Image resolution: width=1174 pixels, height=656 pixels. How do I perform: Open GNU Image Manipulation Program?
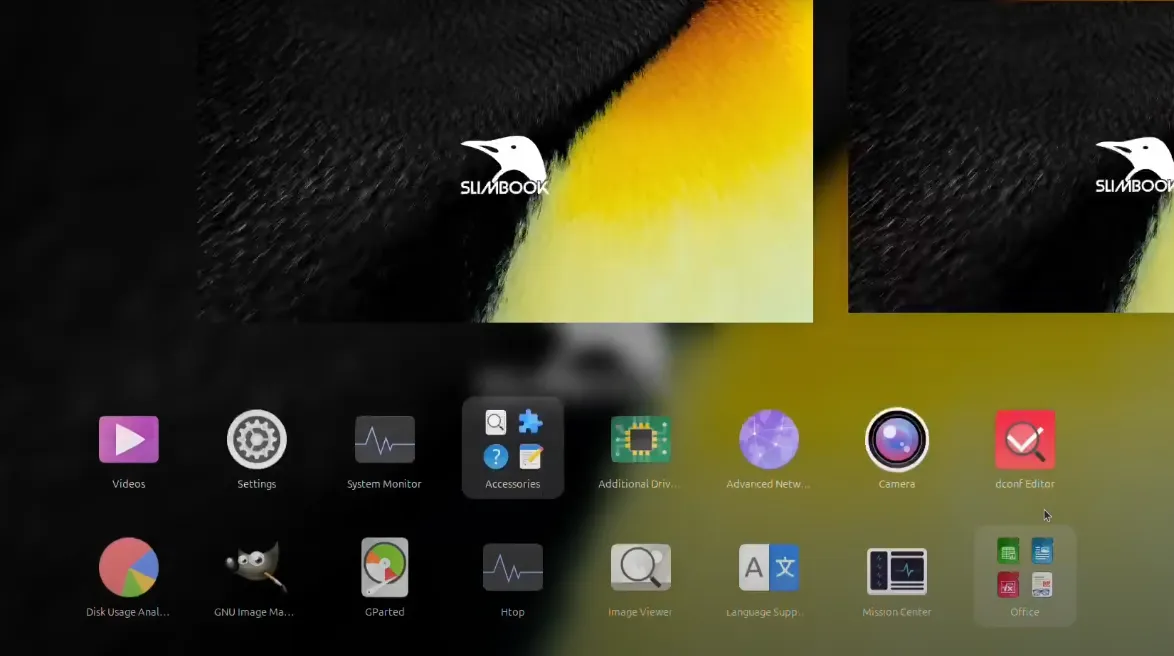pos(256,566)
